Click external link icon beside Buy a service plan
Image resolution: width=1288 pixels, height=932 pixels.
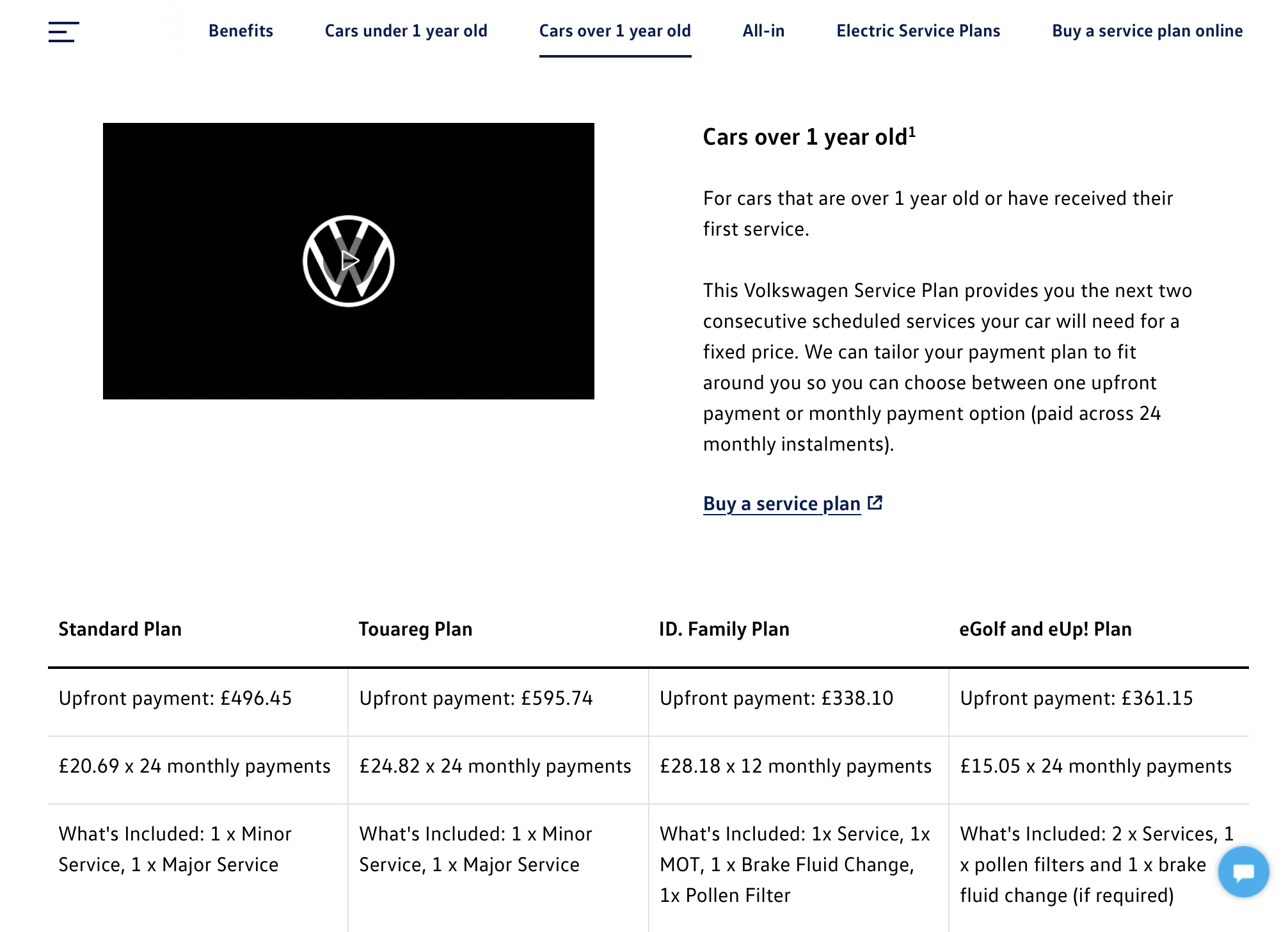pos(875,503)
